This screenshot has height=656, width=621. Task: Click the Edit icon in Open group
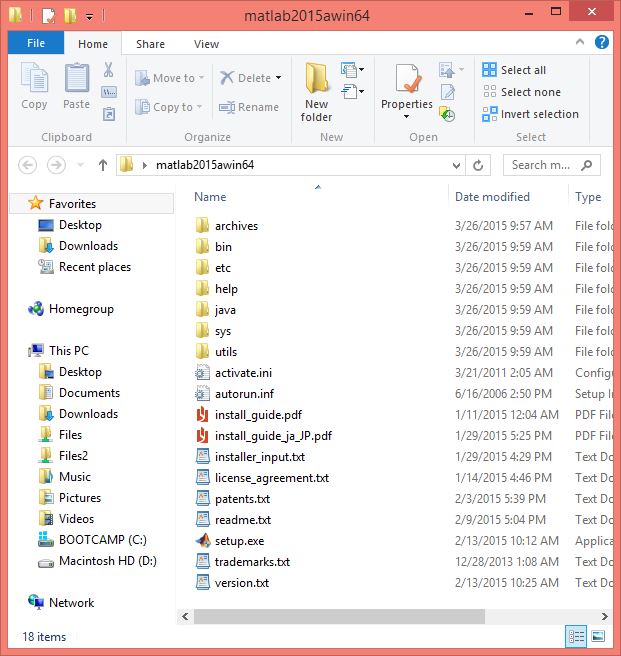(x=447, y=92)
